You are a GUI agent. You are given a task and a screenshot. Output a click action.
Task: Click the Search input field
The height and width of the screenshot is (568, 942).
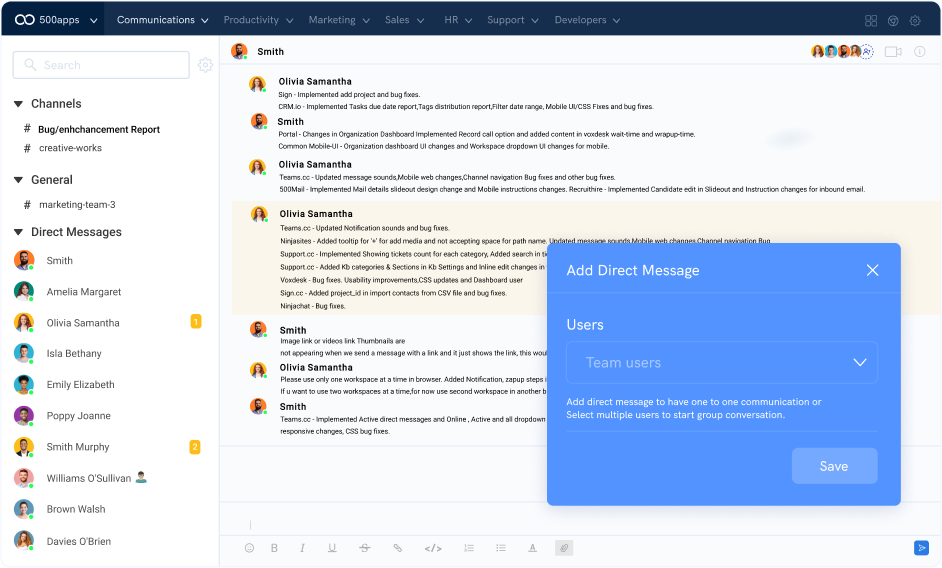click(101, 65)
